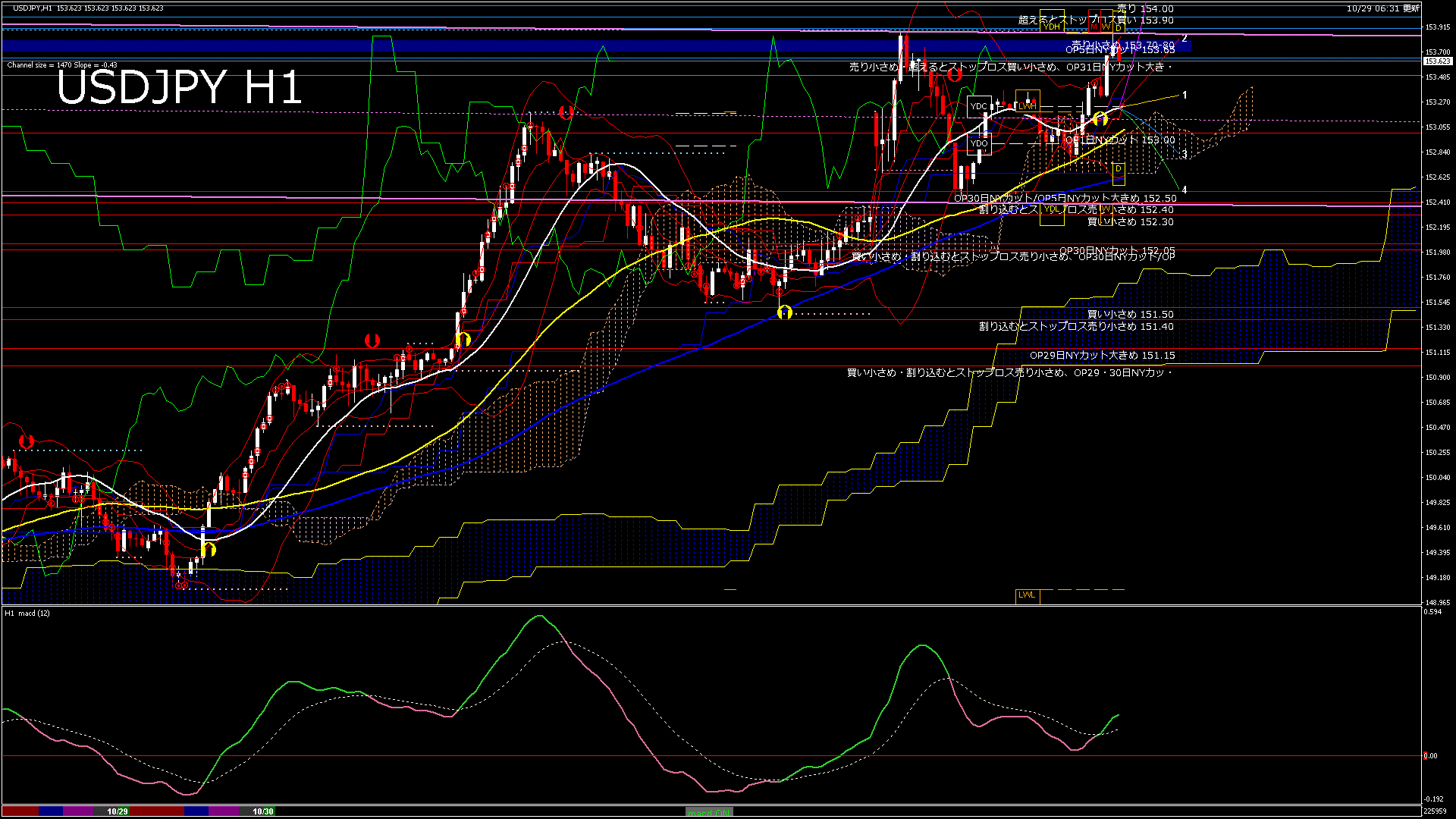Image resolution: width=1456 pixels, height=819 pixels.
Task: Click the 10/30 session date label
Action: point(262,811)
